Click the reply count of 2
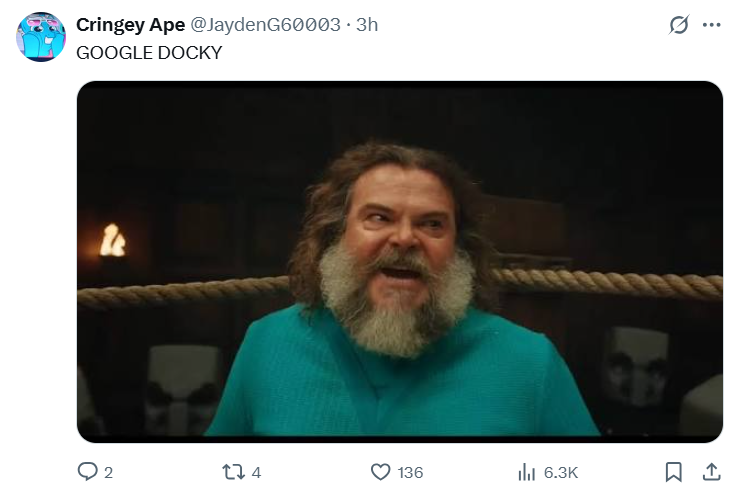The image size is (734, 495). [108, 472]
